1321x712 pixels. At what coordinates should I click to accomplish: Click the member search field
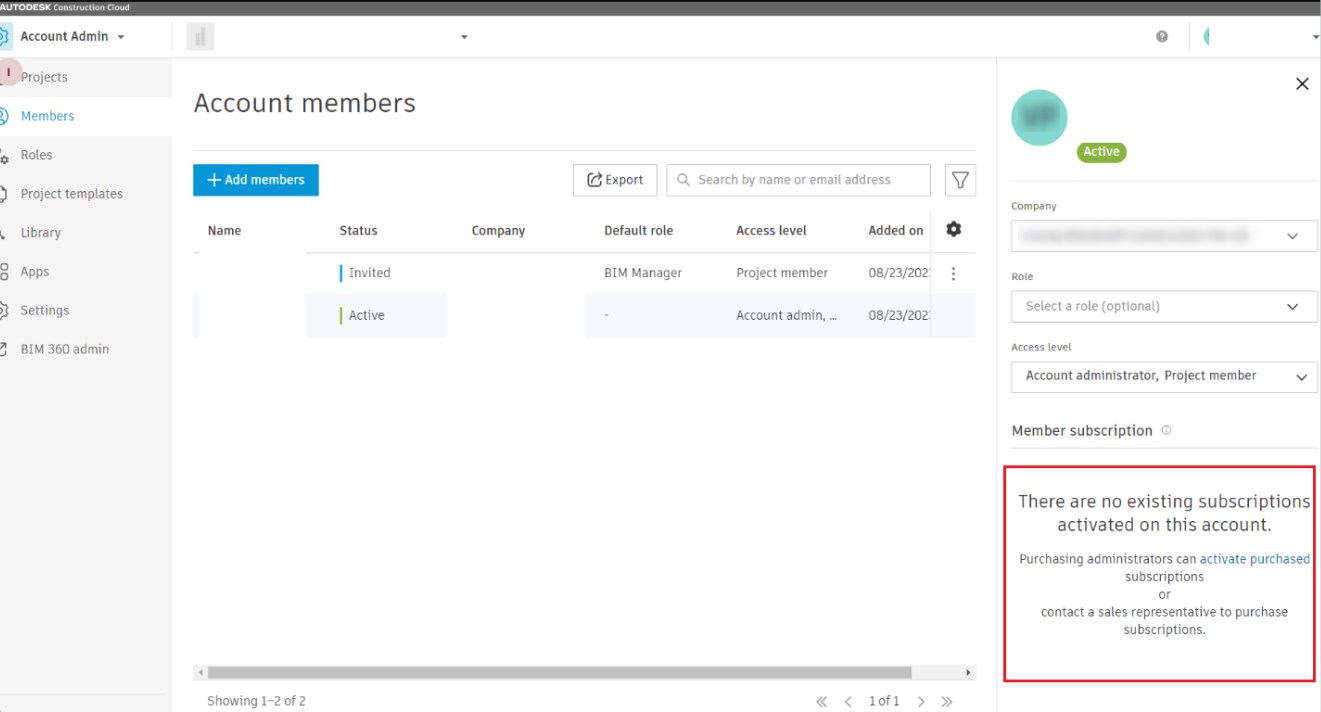(x=797, y=179)
